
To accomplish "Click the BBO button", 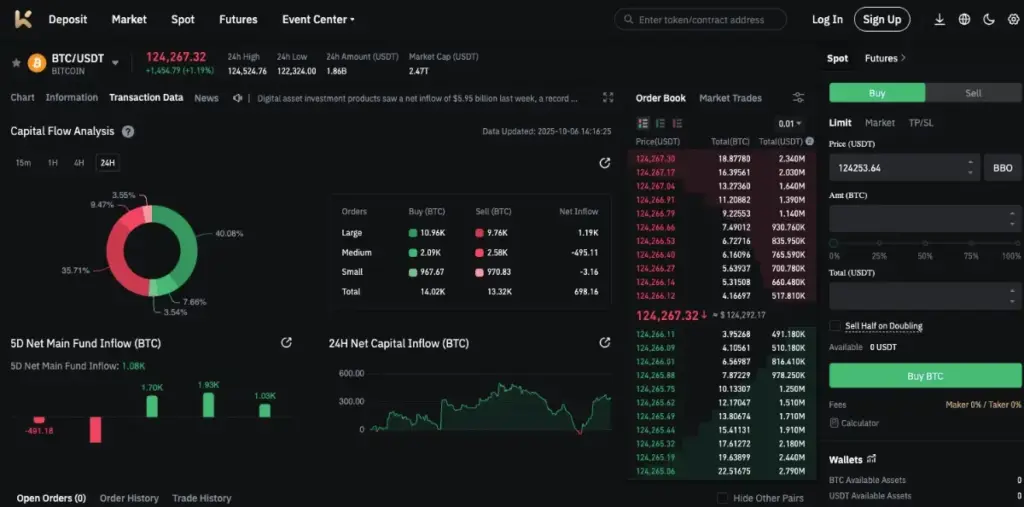I will pos(1002,167).
